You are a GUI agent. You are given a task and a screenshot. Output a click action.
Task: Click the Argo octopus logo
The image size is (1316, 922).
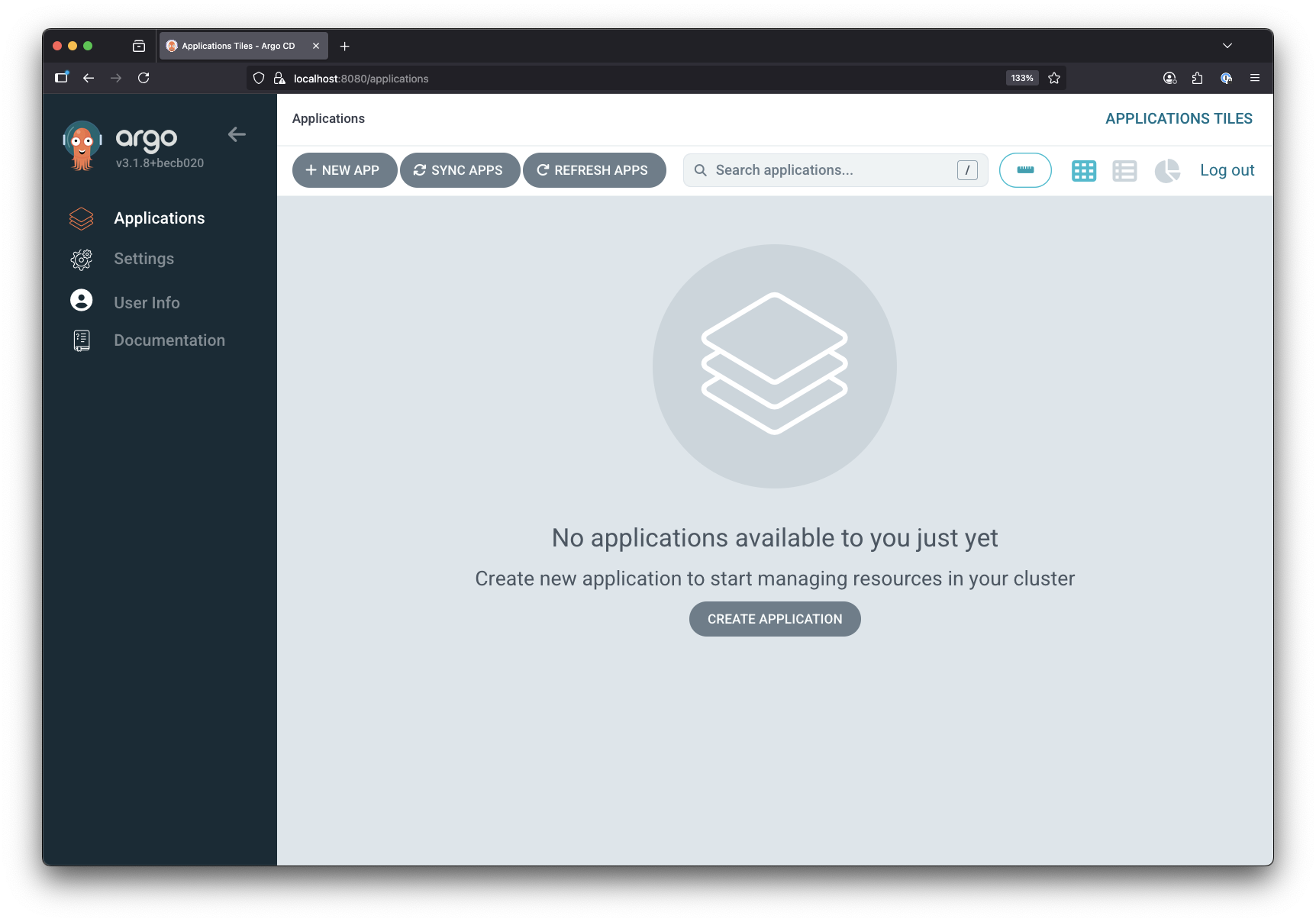(x=82, y=145)
